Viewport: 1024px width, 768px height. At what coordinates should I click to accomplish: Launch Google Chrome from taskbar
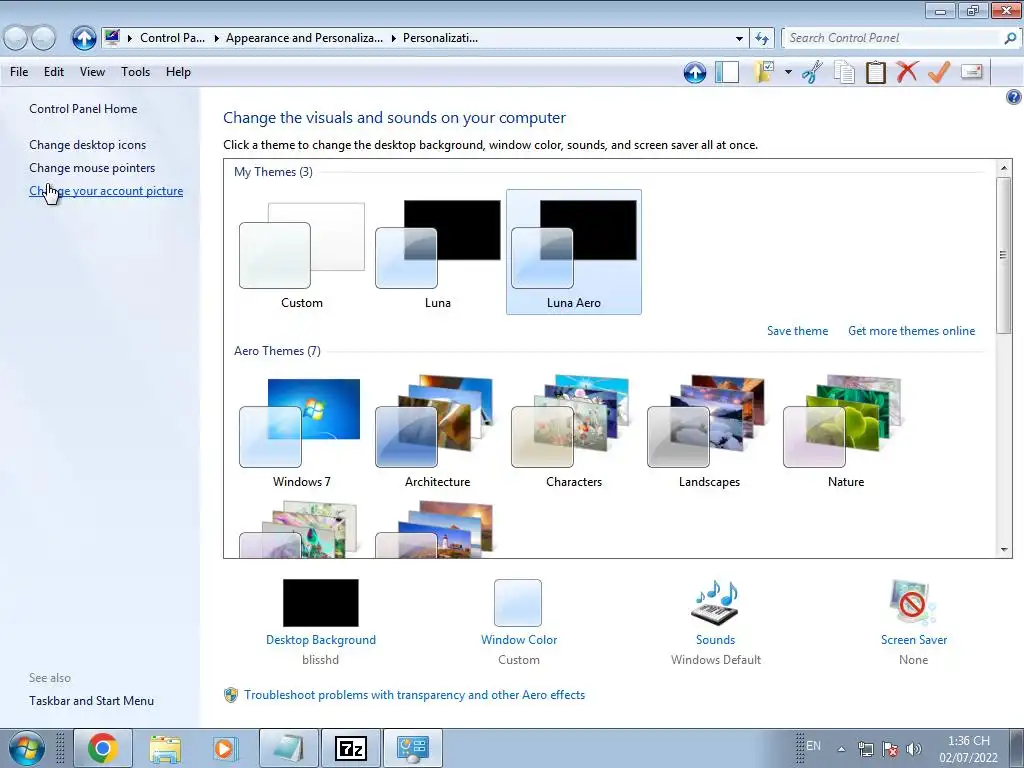coord(103,748)
